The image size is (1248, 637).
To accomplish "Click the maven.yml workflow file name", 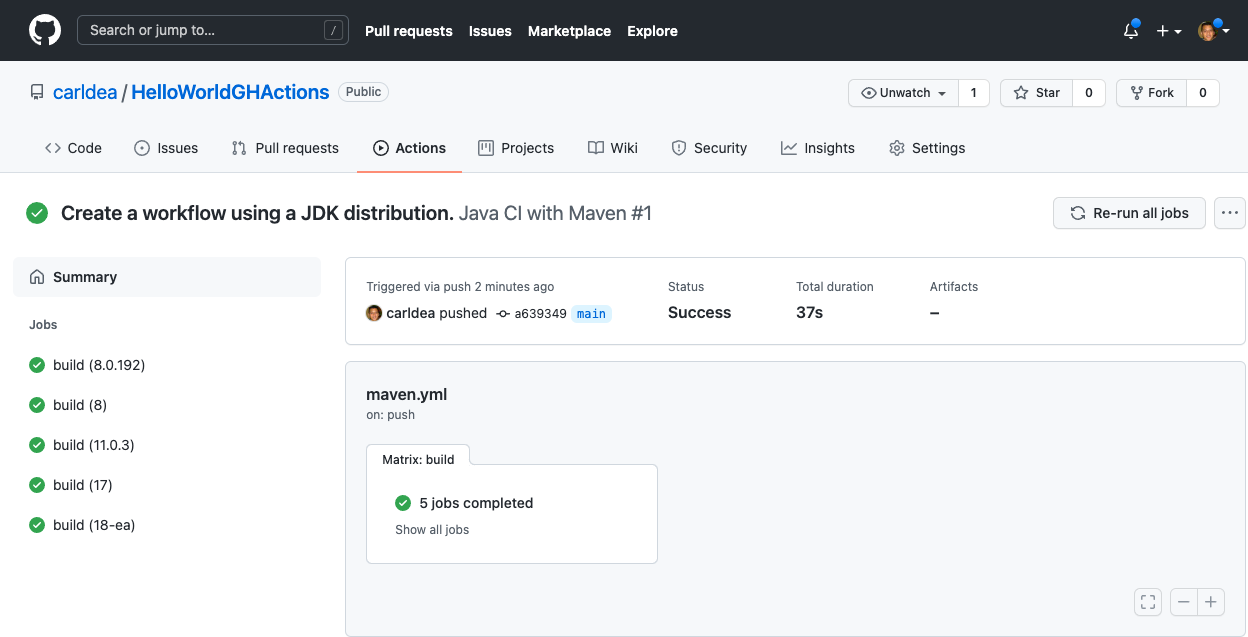I will tap(406, 394).
